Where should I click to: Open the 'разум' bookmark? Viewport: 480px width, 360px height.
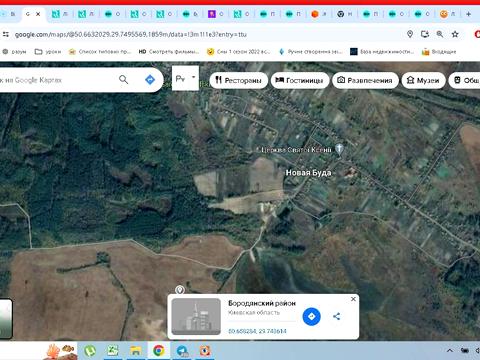pos(14,52)
